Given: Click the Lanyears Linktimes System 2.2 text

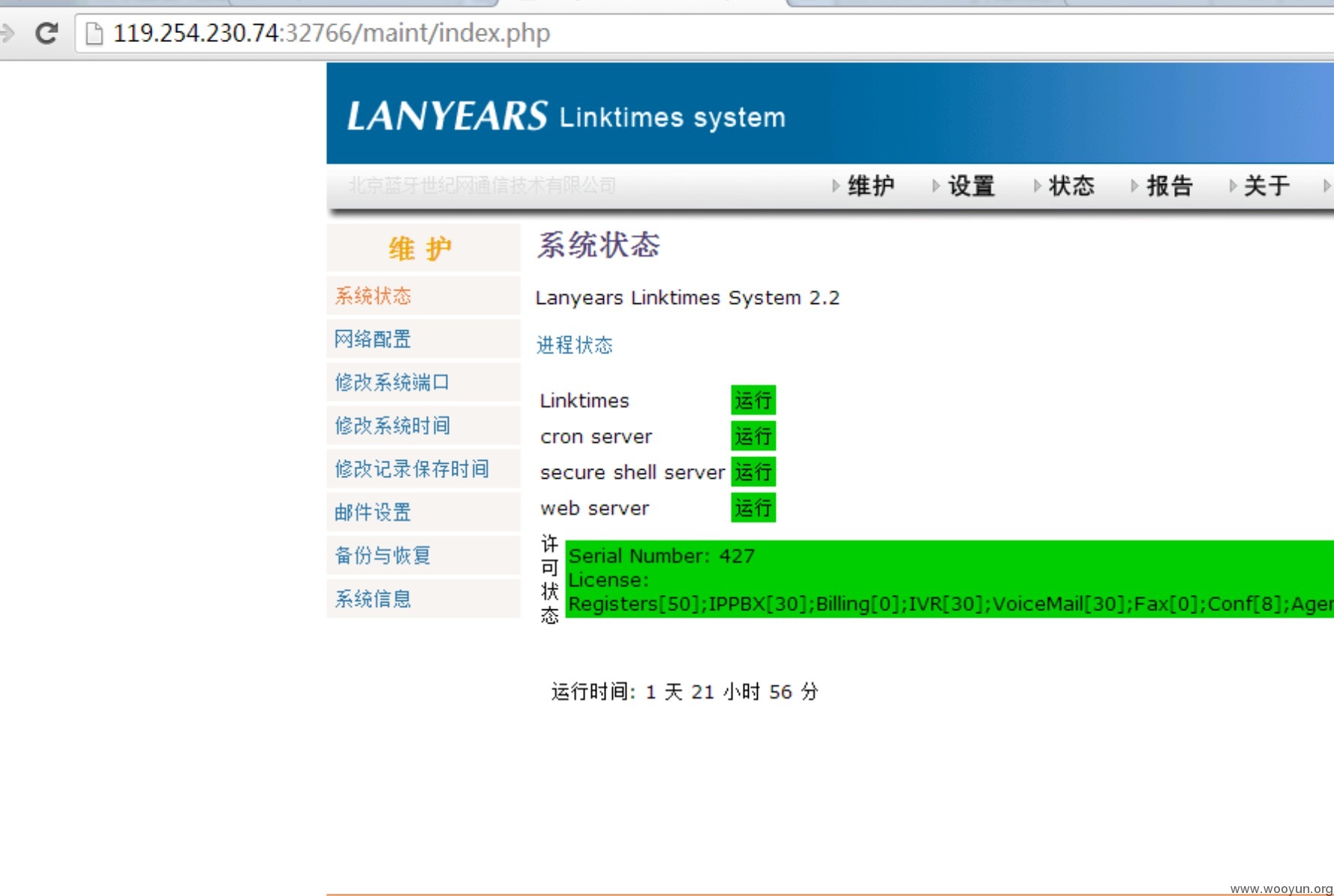Looking at the screenshot, I should (687, 298).
